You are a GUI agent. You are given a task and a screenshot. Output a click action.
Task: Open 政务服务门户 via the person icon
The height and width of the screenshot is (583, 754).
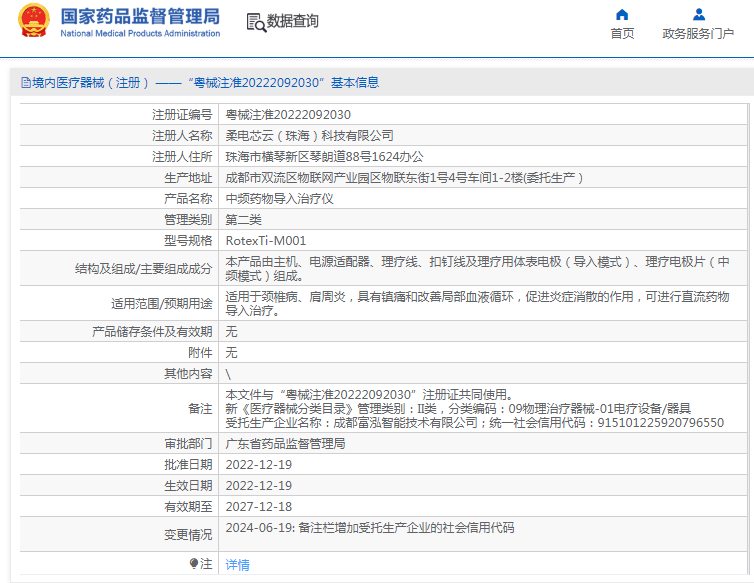coord(699,15)
